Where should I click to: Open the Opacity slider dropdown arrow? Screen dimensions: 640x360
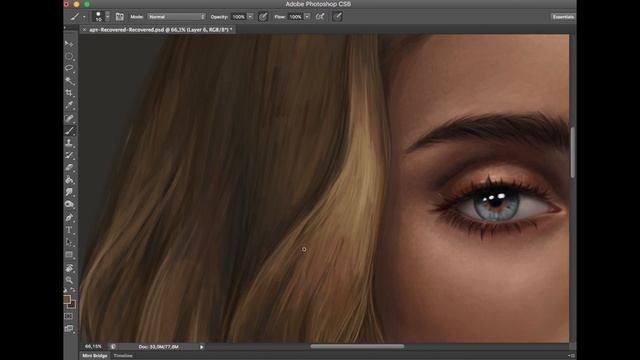click(x=250, y=17)
